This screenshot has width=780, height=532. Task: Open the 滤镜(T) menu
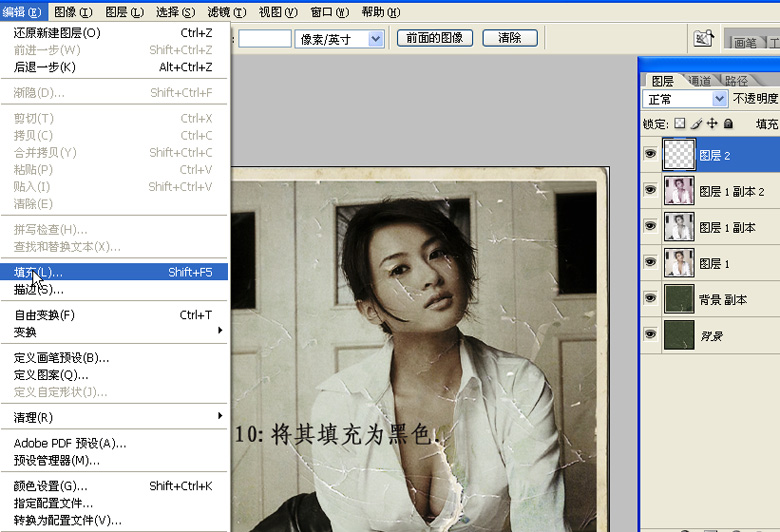(227, 12)
